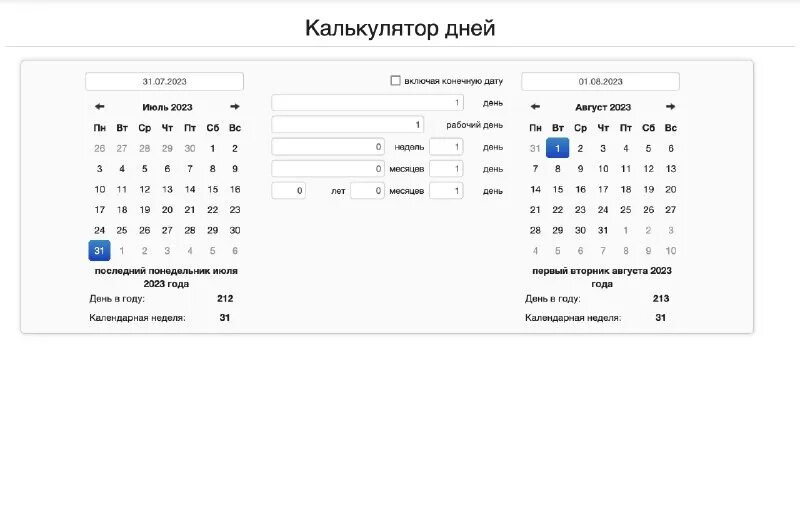
Task: Focus the days field in the years row
Action: (446, 191)
